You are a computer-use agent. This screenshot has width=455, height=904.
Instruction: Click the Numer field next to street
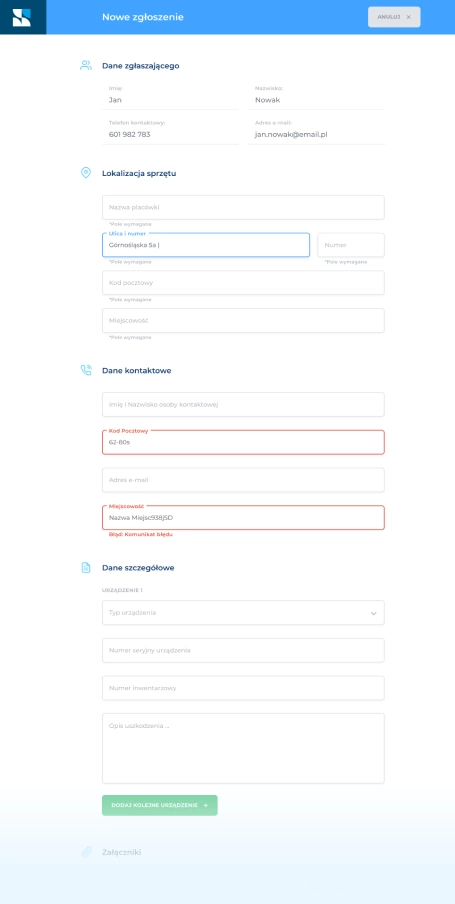351,245
